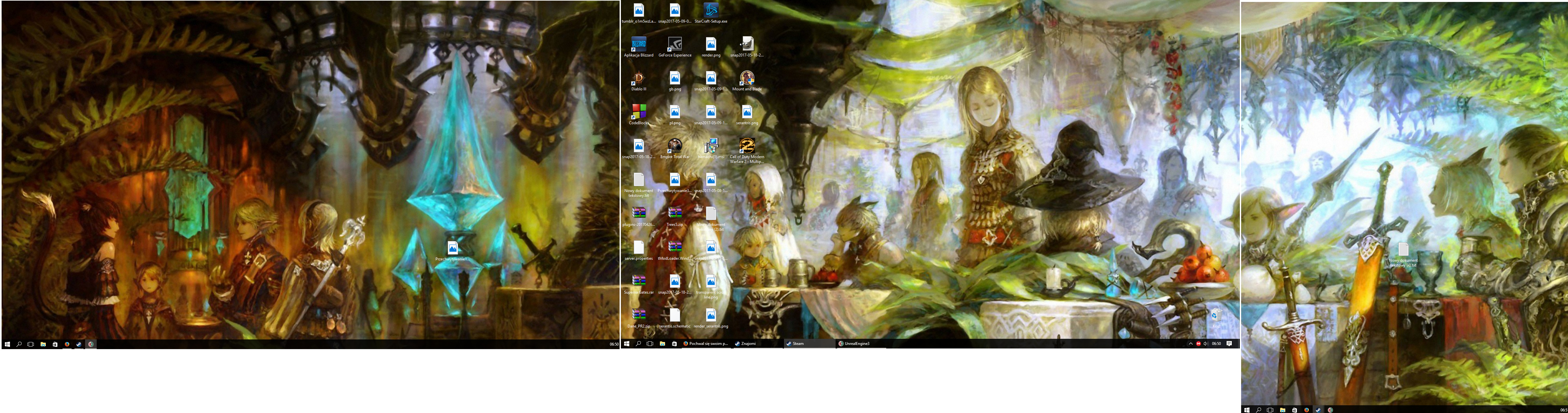The height and width of the screenshot is (413, 1568).
Task: Select the hamachi(1).msi installer file
Action: click(x=710, y=146)
